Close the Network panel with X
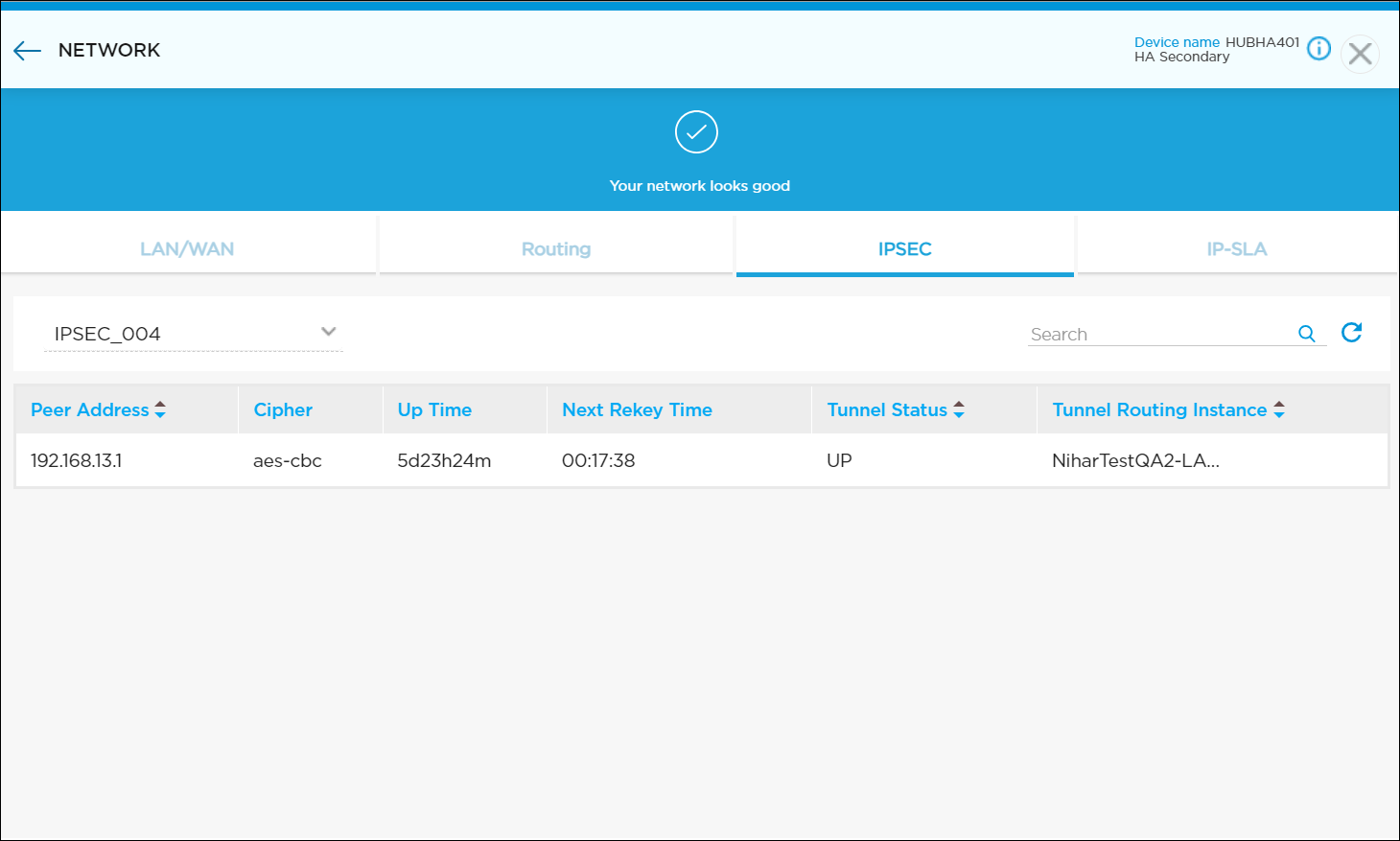This screenshot has width=1400, height=841. (1359, 54)
